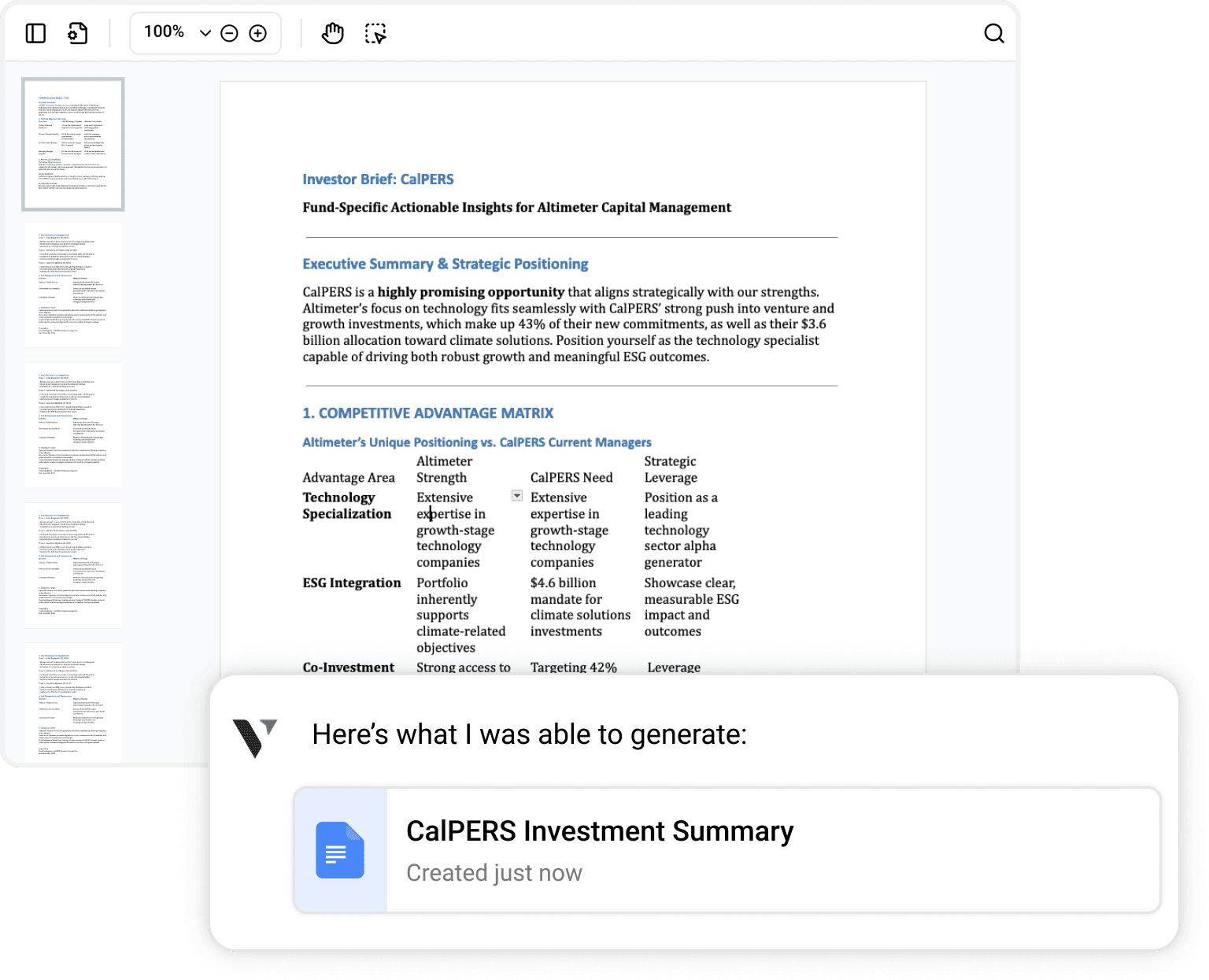1209x980 pixels.
Task: Click "Created just now" label
Action: pos(494,873)
